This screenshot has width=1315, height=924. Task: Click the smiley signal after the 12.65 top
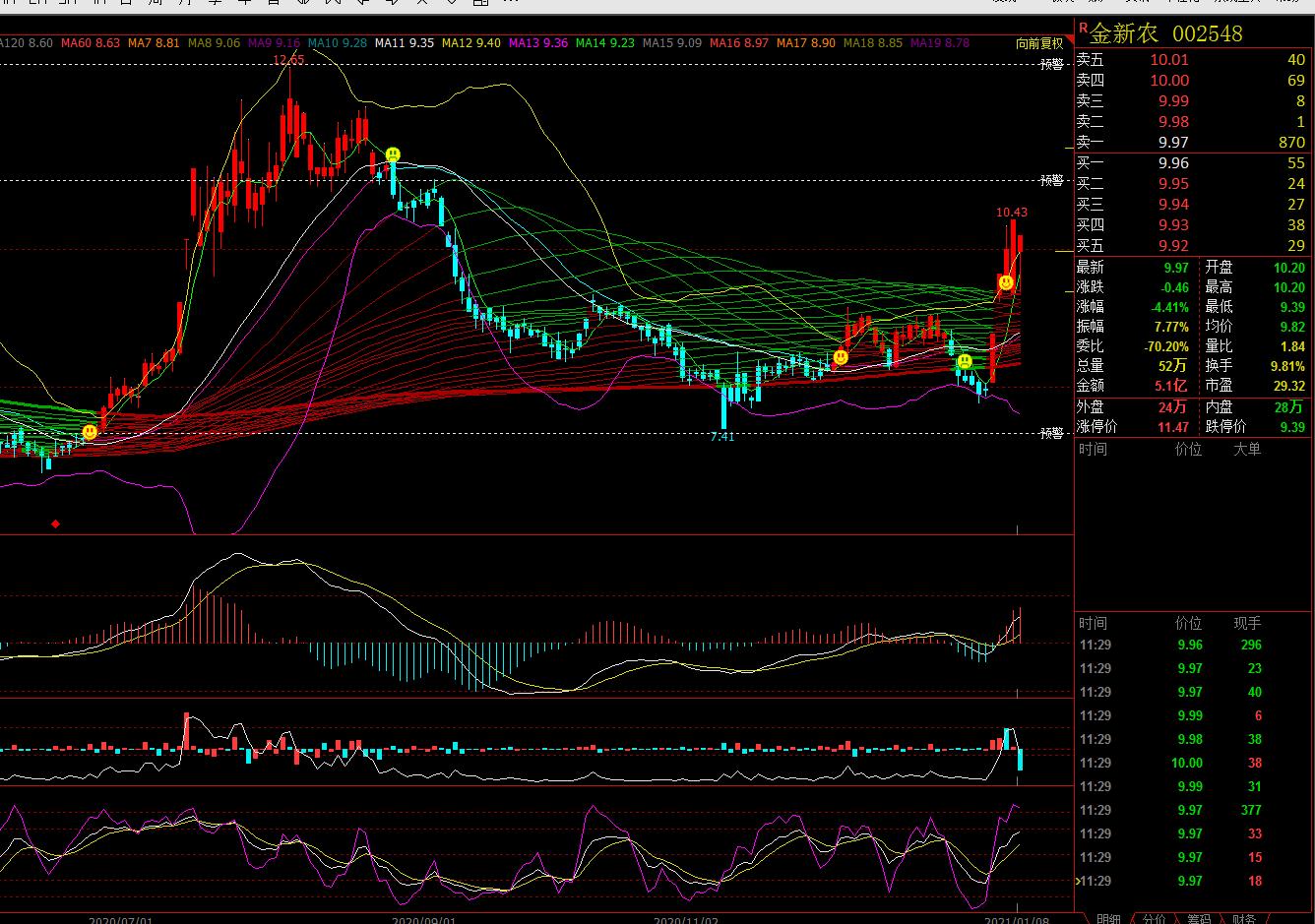(393, 154)
